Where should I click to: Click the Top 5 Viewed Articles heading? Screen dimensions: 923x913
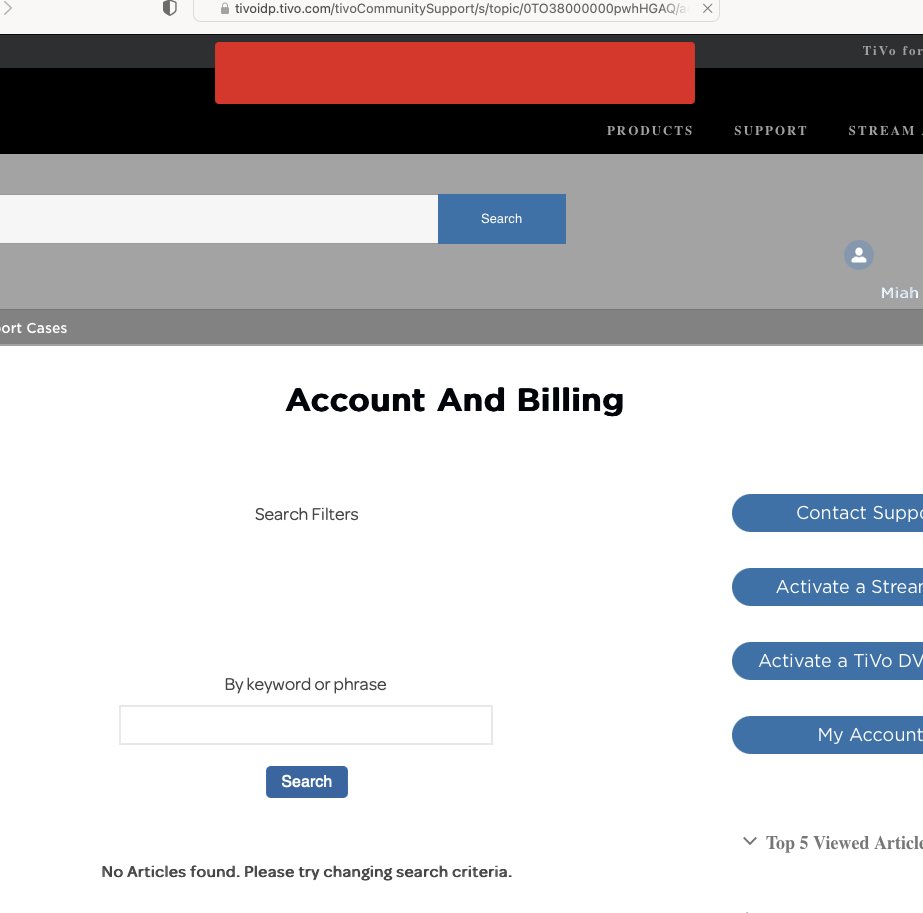tap(844, 843)
